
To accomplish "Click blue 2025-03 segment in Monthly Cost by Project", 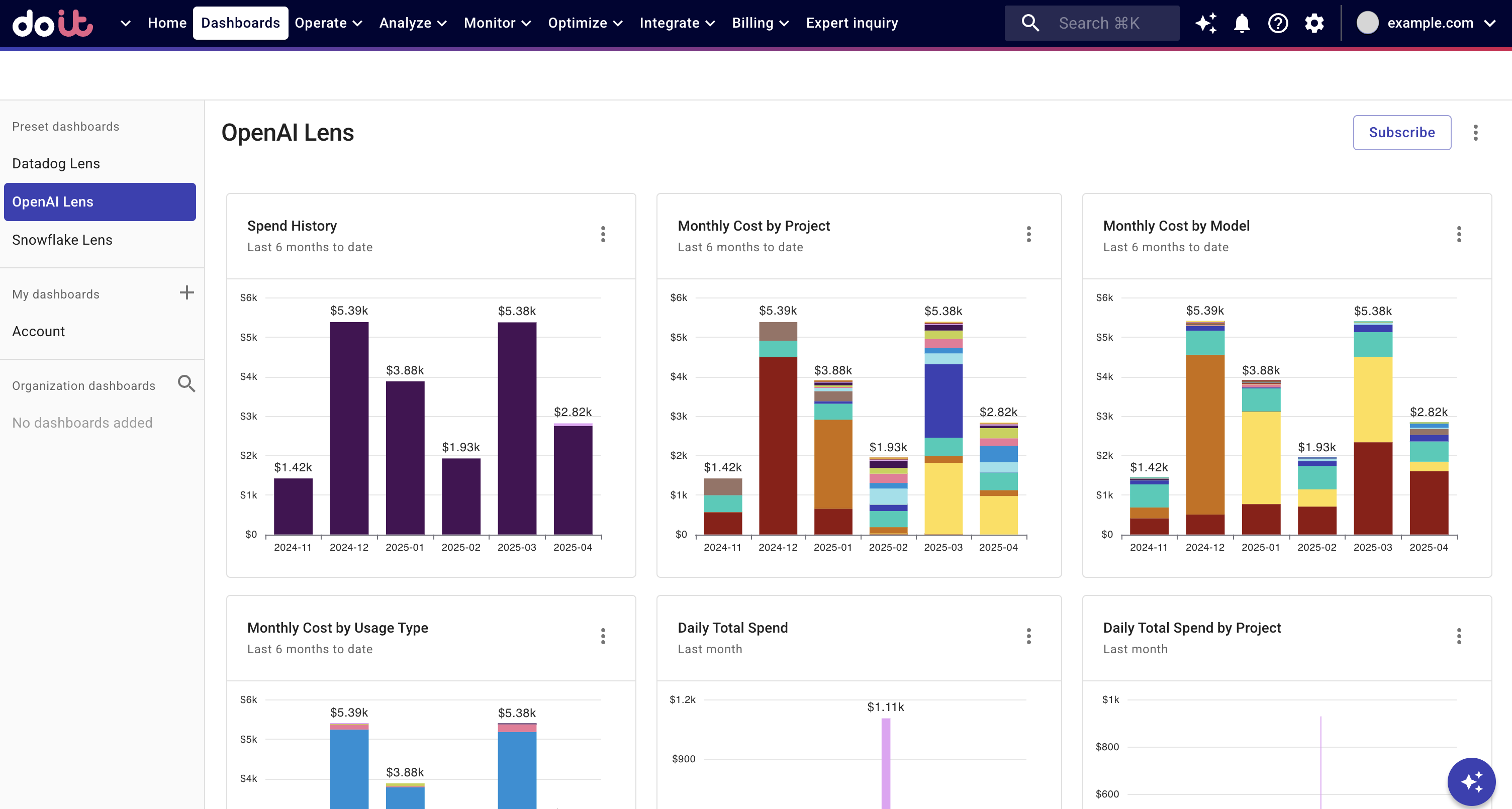I will pos(943,400).
